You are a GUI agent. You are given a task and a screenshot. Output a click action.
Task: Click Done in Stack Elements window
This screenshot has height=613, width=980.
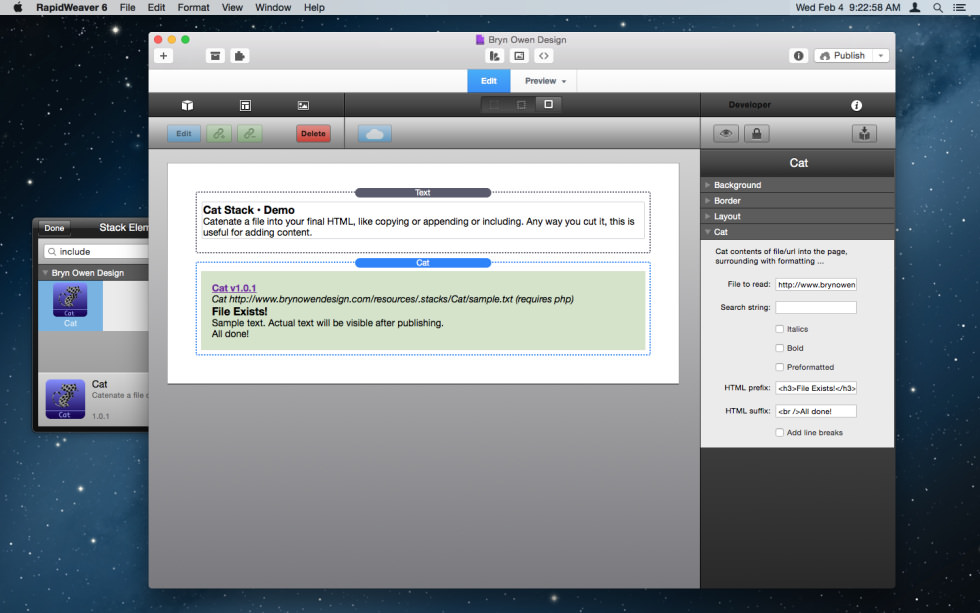tap(54, 227)
